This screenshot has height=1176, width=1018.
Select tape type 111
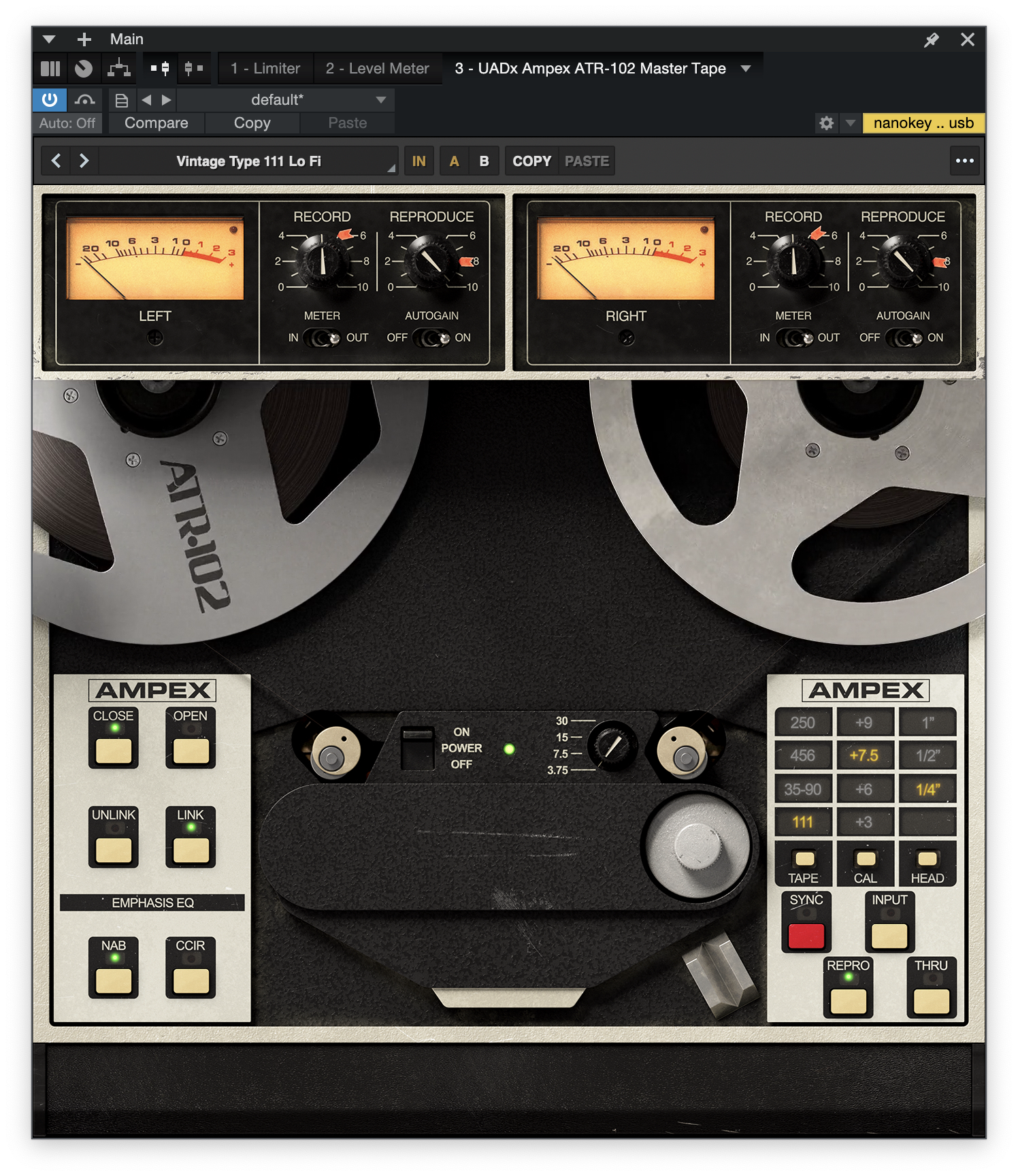[x=803, y=822]
